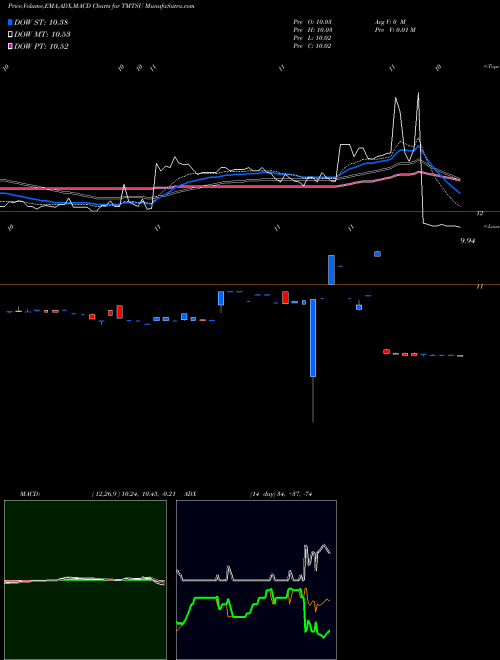The height and width of the screenshot is (660, 500).
Task: Click the 'Avg V: 0 M' value
Action: (389, 21)
